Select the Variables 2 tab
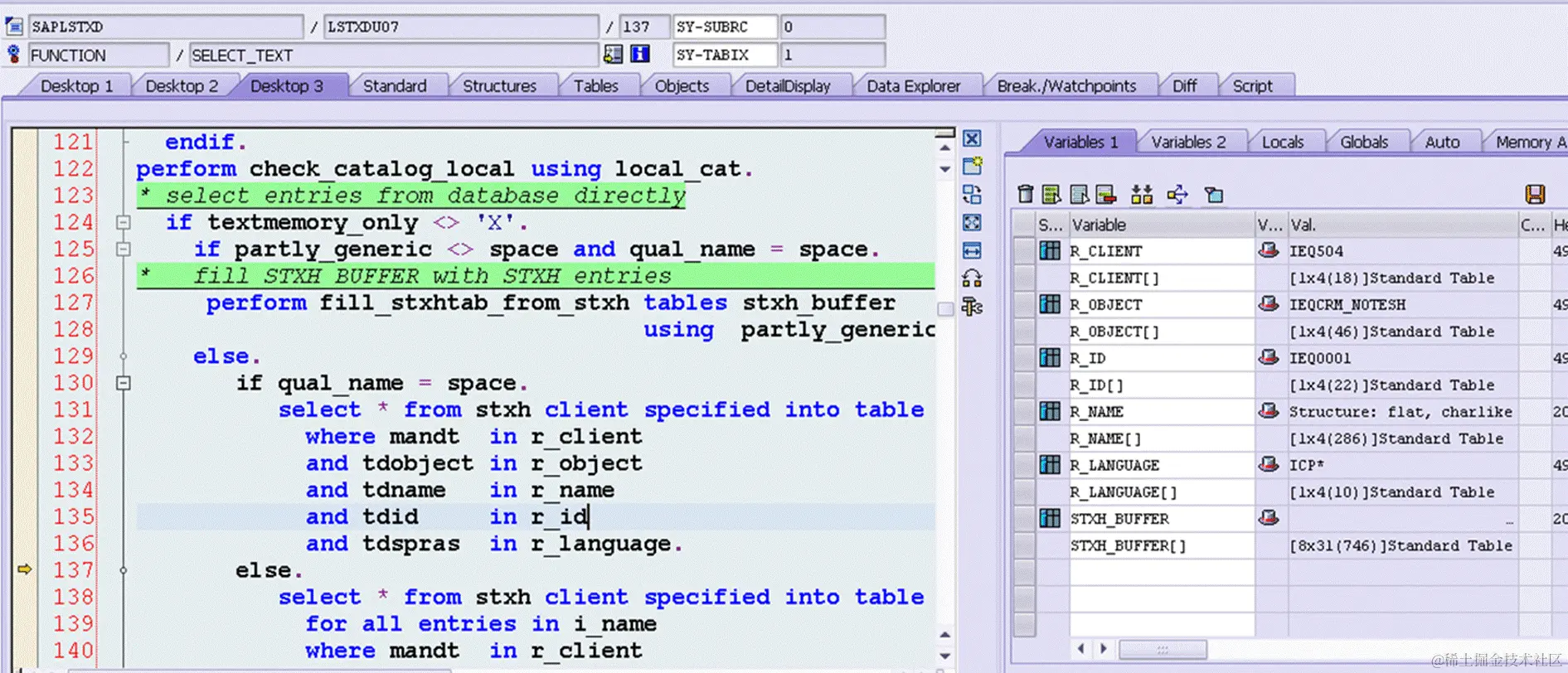Image resolution: width=1568 pixels, height=673 pixels. [1188, 142]
